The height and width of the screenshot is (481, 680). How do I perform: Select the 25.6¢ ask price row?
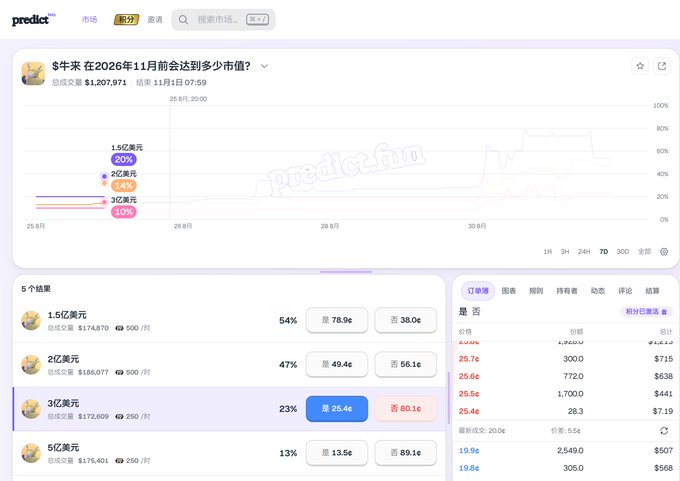click(566, 376)
